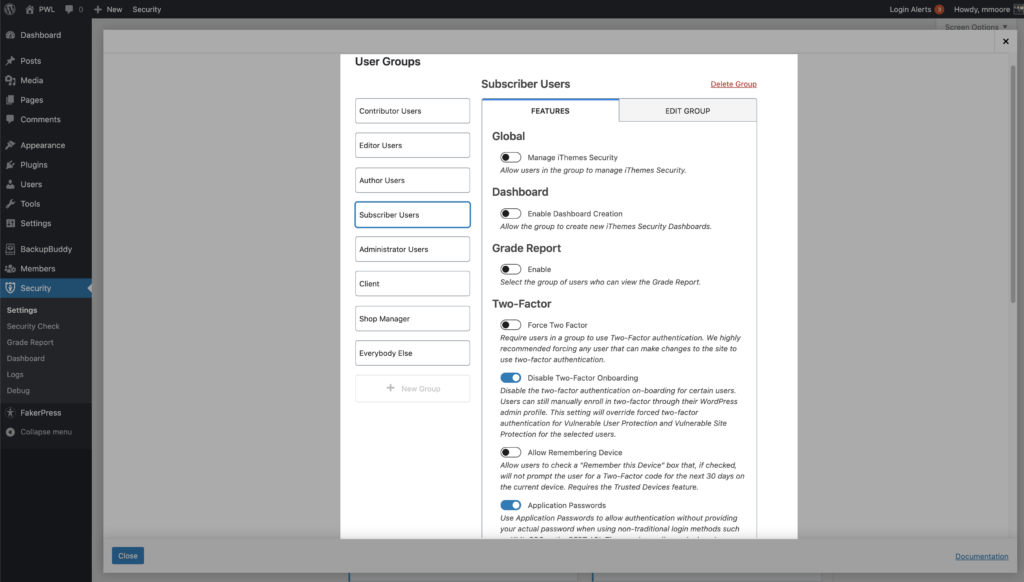The image size is (1024, 582).
Task: Click the blue Close button
Action: tap(127, 556)
